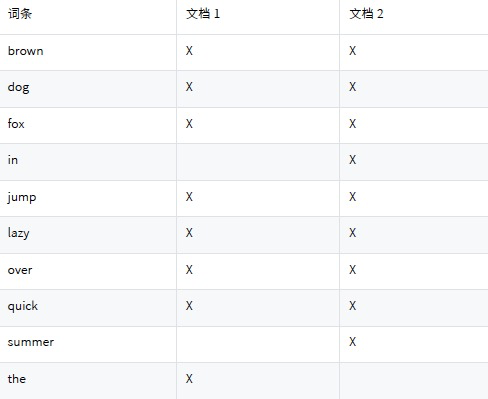Select the term 'quick'
This screenshot has width=488, height=399.
pyautogui.click(x=23, y=306)
